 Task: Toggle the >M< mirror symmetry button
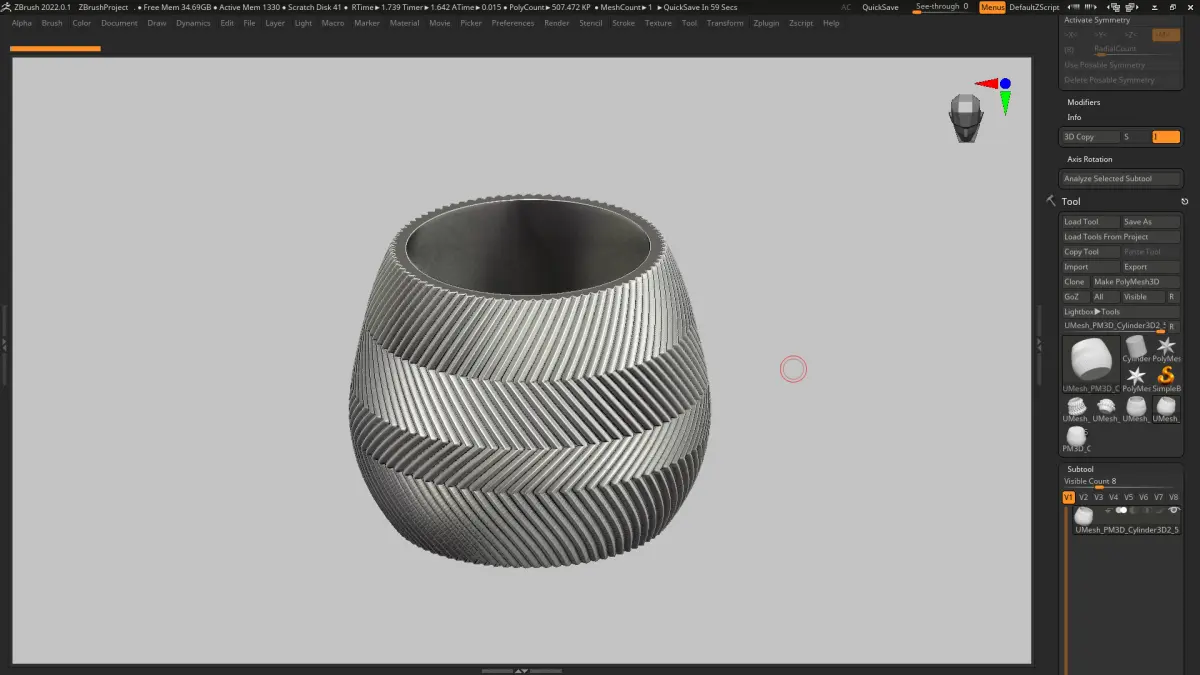tap(1165, 34)
